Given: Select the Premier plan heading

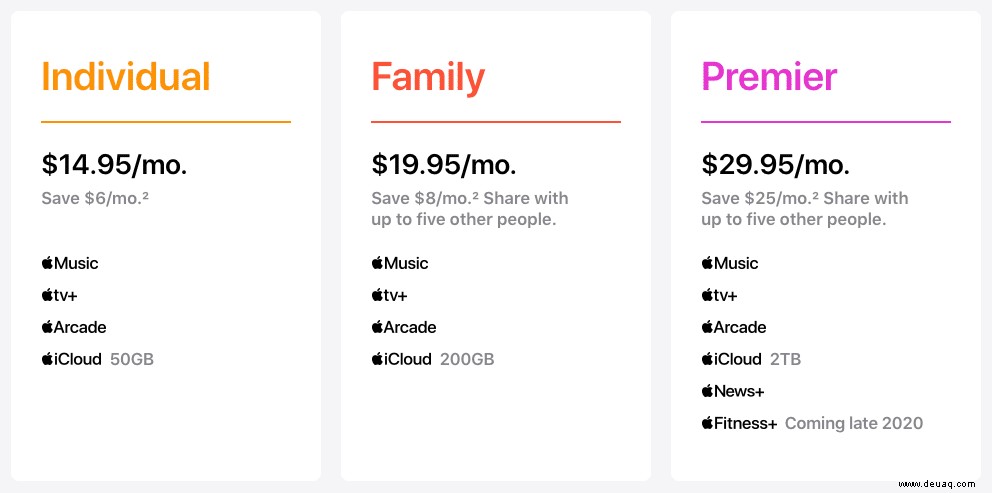Looking at the screenshot, I should 769,77.
